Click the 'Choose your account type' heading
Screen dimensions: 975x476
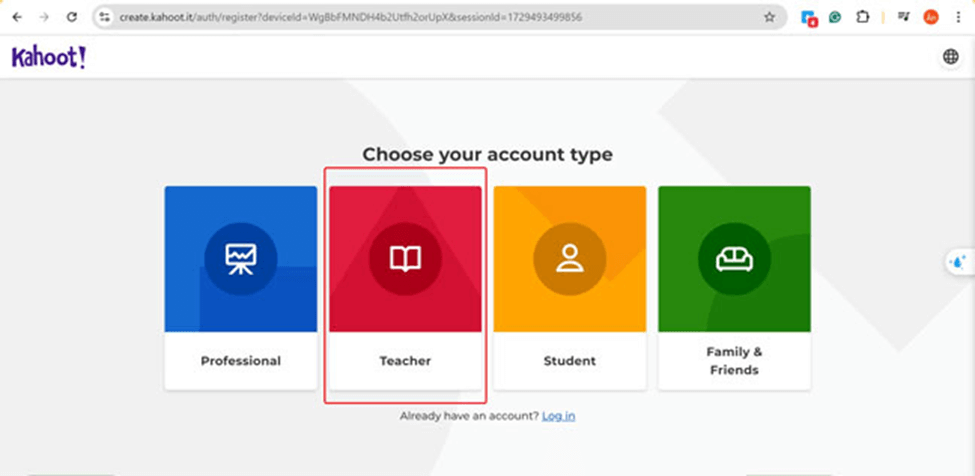tap(488, 154)
